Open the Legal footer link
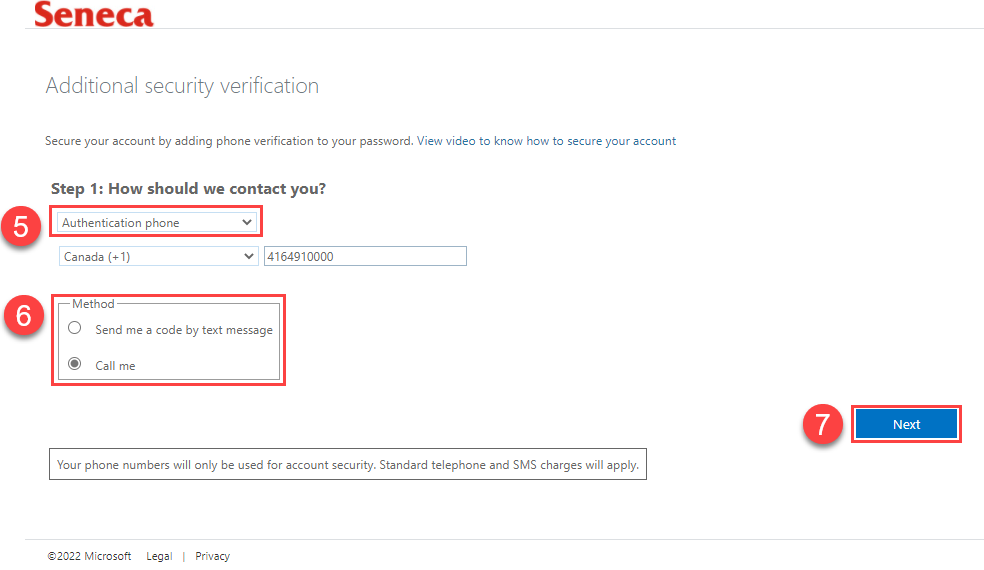Image resolution: width=984 pixels, height=570 pixels. pyautogui.click(x=159, y=556)
